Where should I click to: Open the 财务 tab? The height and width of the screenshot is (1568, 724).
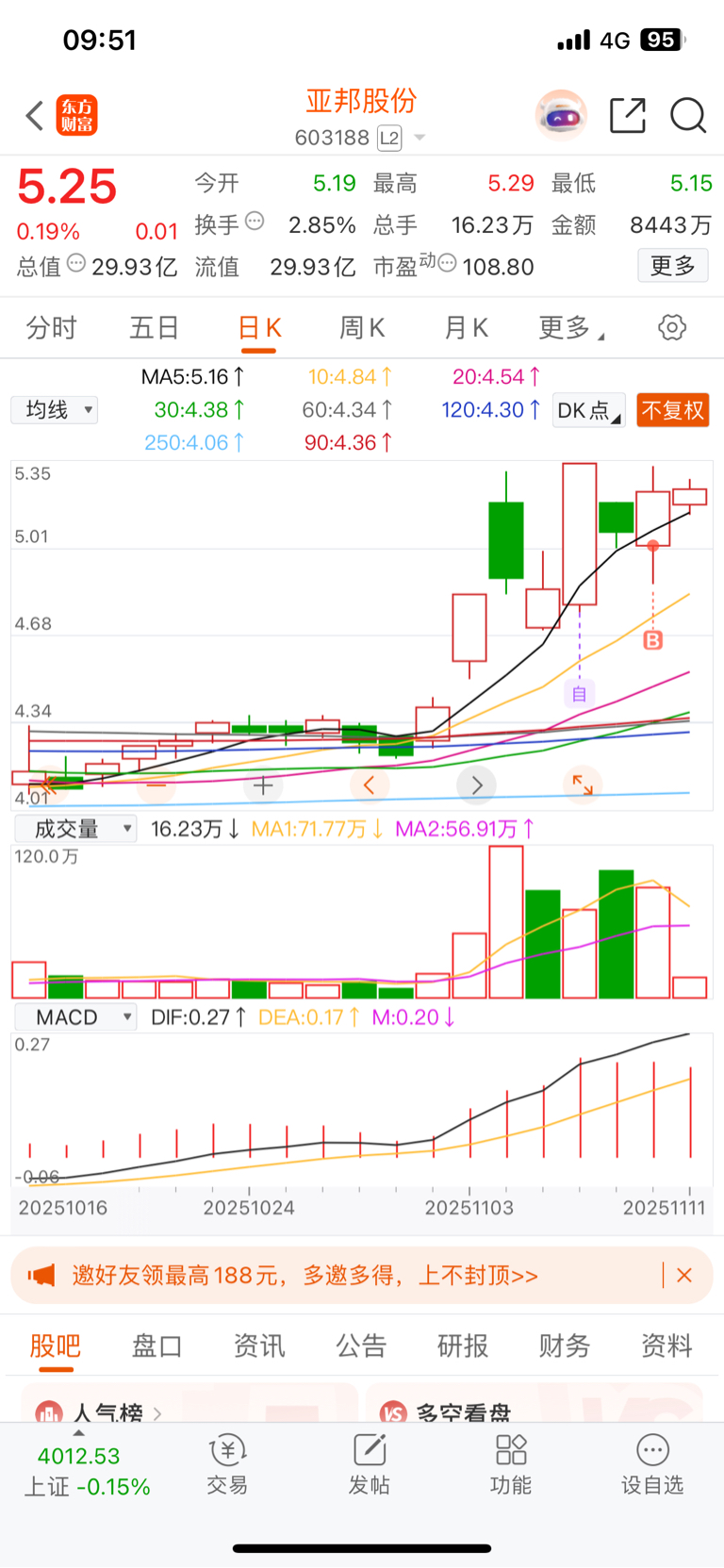pos(565,1345)
